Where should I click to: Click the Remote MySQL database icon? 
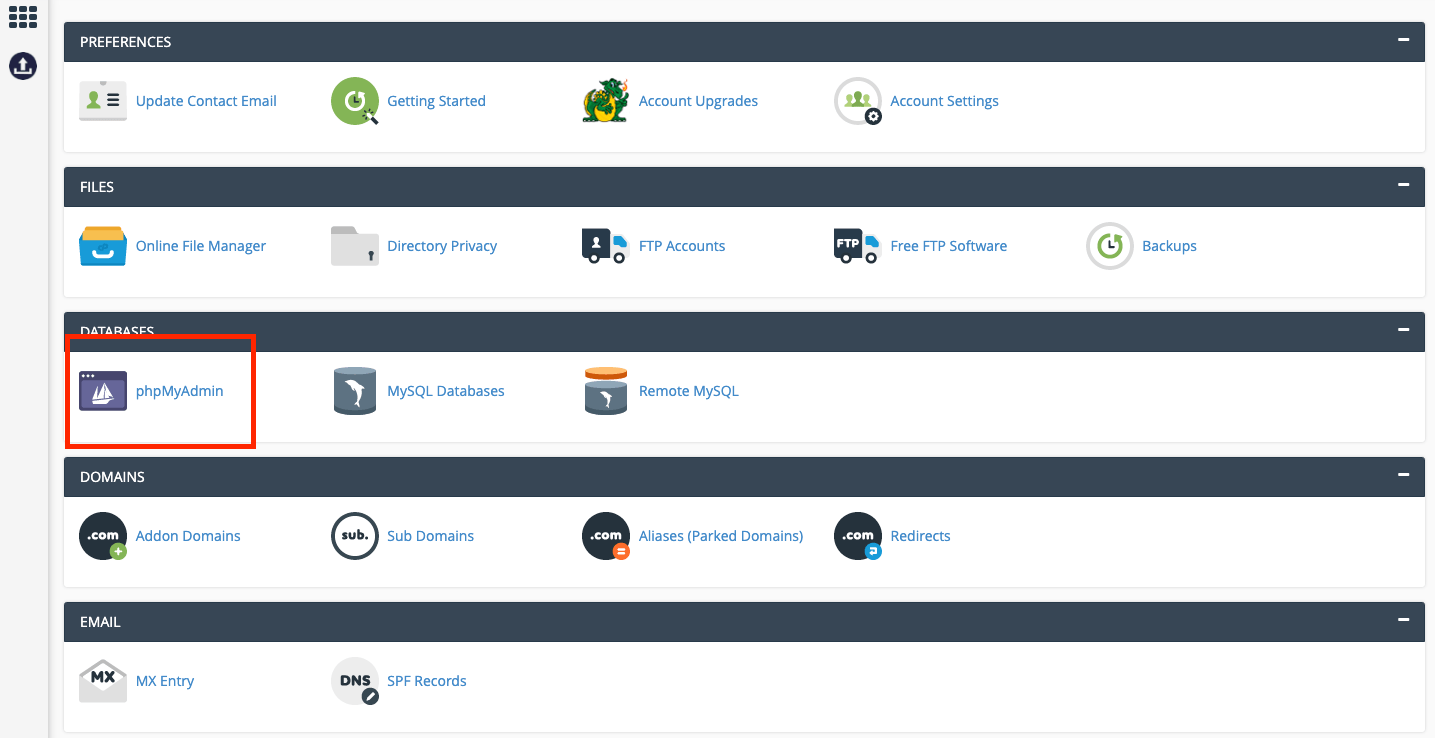point(606,391)
